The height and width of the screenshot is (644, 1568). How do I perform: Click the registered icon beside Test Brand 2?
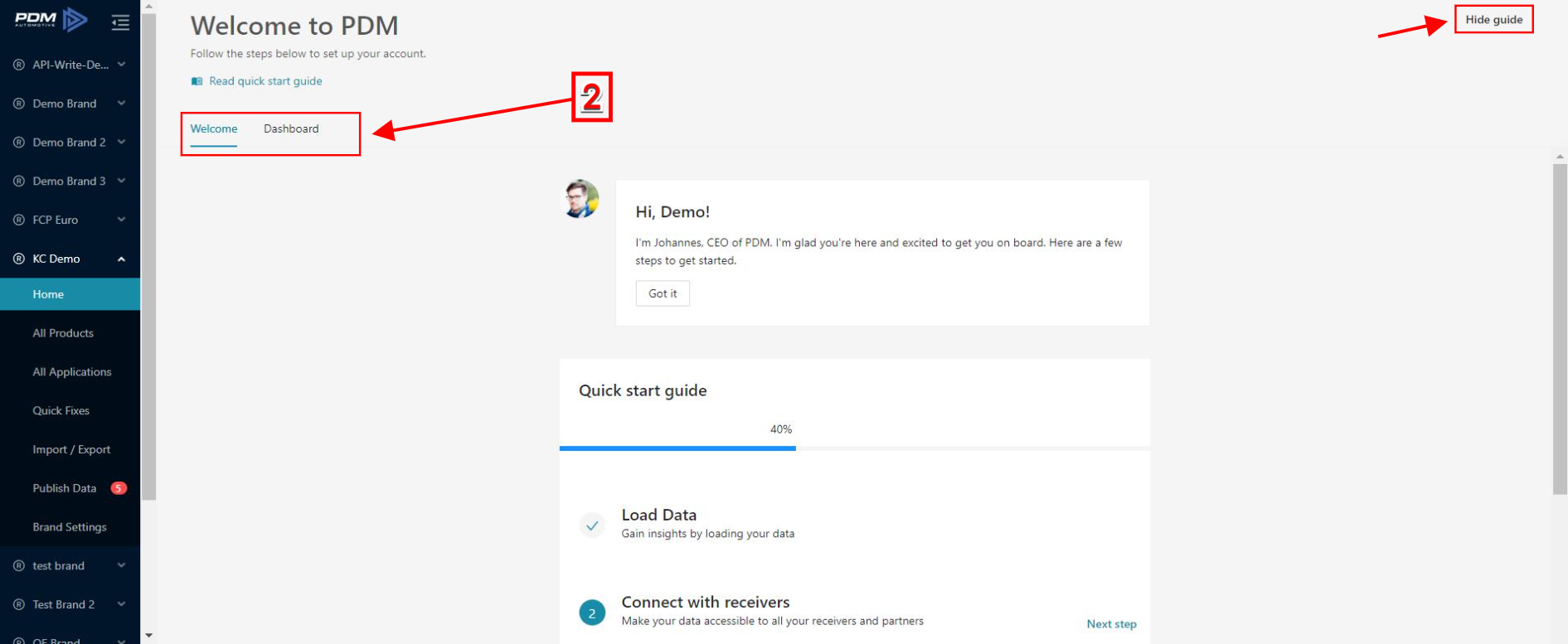[19, 604]
